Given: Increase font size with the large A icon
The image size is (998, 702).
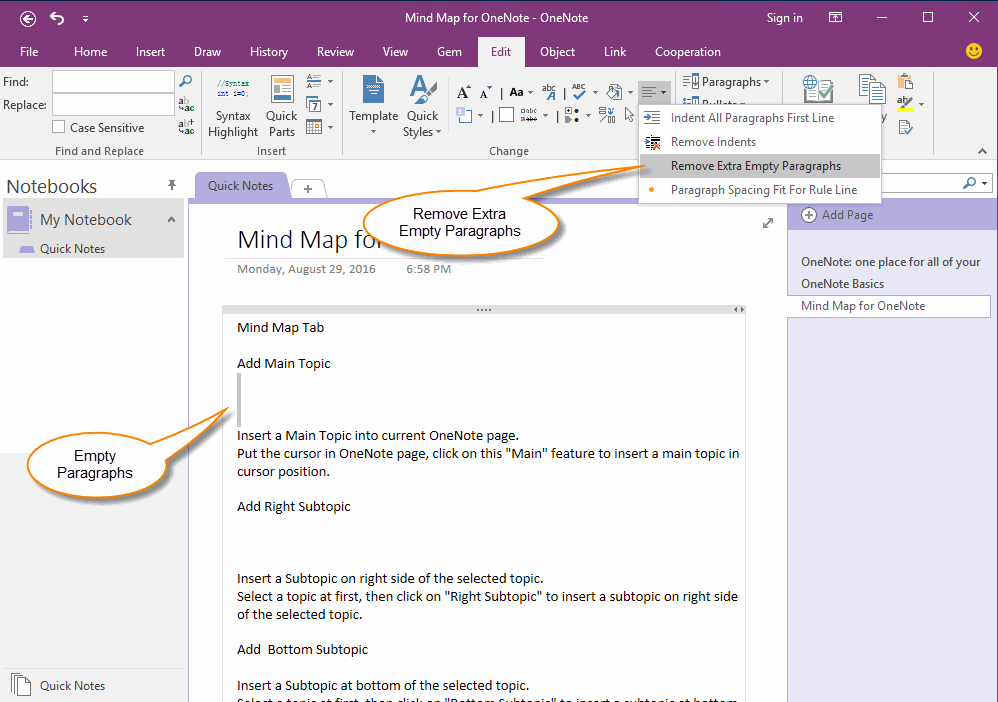Looking at the screenshot, I should click(464, 93).
